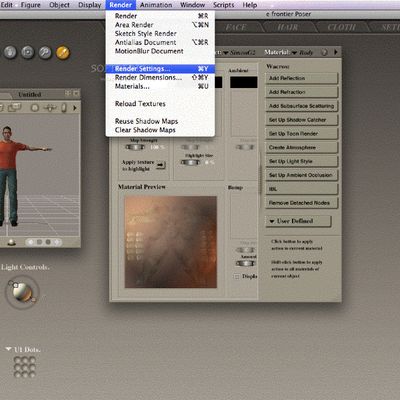
Task: Switch to the Cloth room tab
Action: pyautogui.click(x=341, y=27)
